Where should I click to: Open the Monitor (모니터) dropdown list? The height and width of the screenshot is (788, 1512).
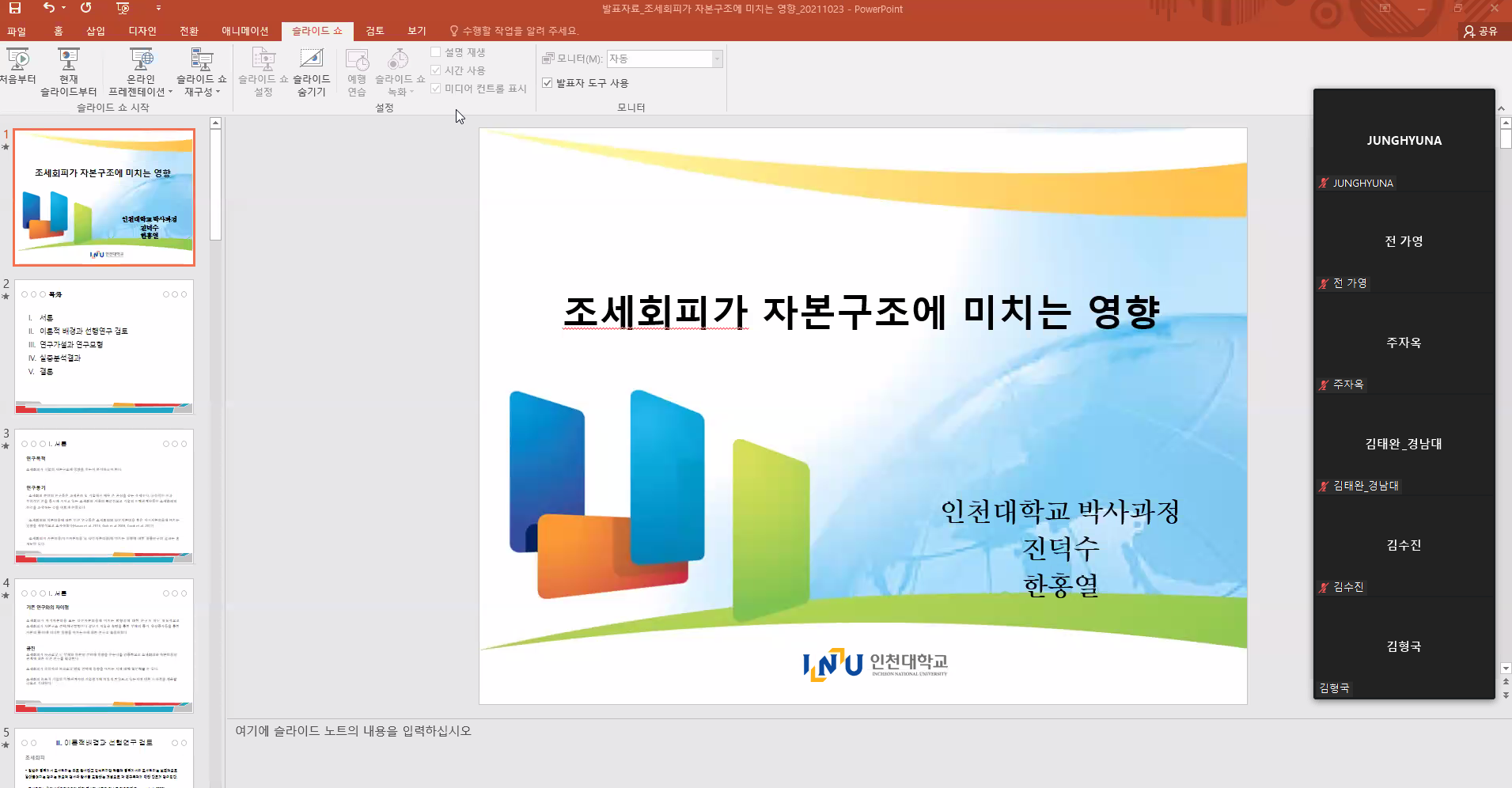click(x=717, y=59)
